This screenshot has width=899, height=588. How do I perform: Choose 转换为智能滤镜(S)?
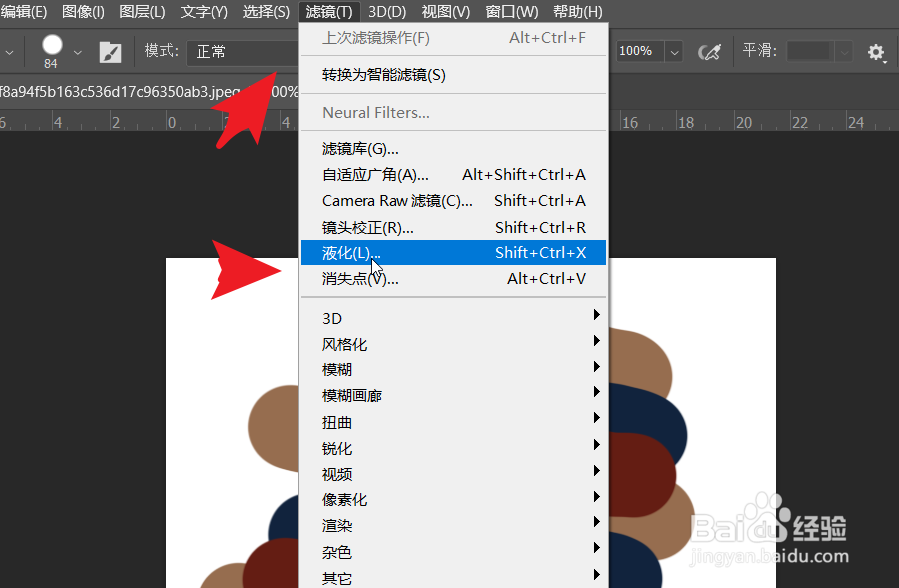tap(453, 75)
